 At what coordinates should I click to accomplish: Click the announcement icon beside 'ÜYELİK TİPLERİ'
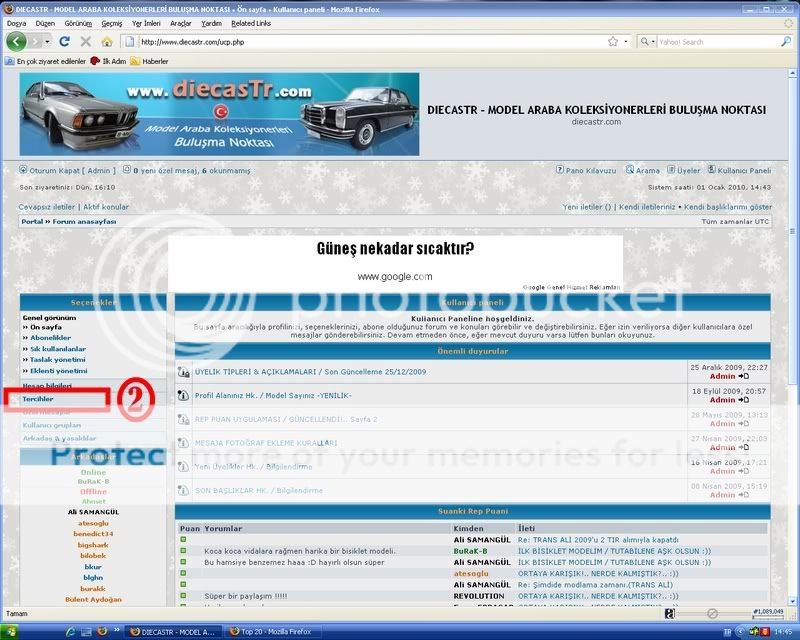(183, 372)
